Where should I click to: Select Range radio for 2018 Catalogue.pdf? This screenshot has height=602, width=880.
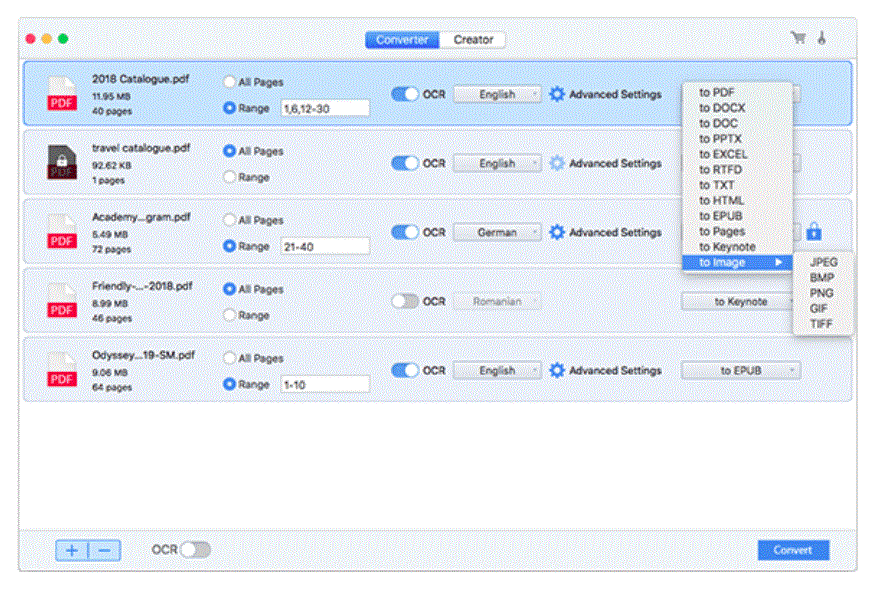click(229, 108)
